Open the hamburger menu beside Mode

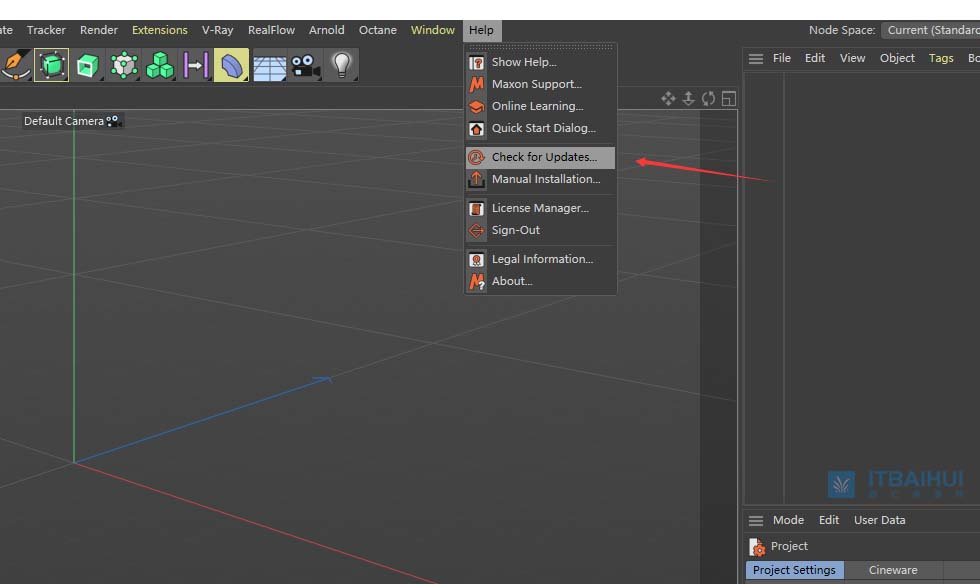(x=756, y=521)
